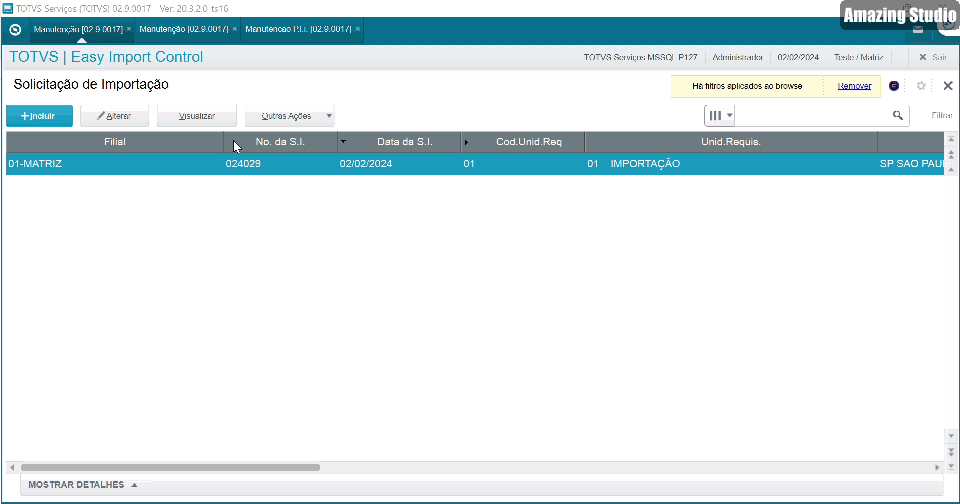This screenshot has height=504, width=960.
Task: Click 'Administrador' in the header bar
Action: (x=737, y=57)
